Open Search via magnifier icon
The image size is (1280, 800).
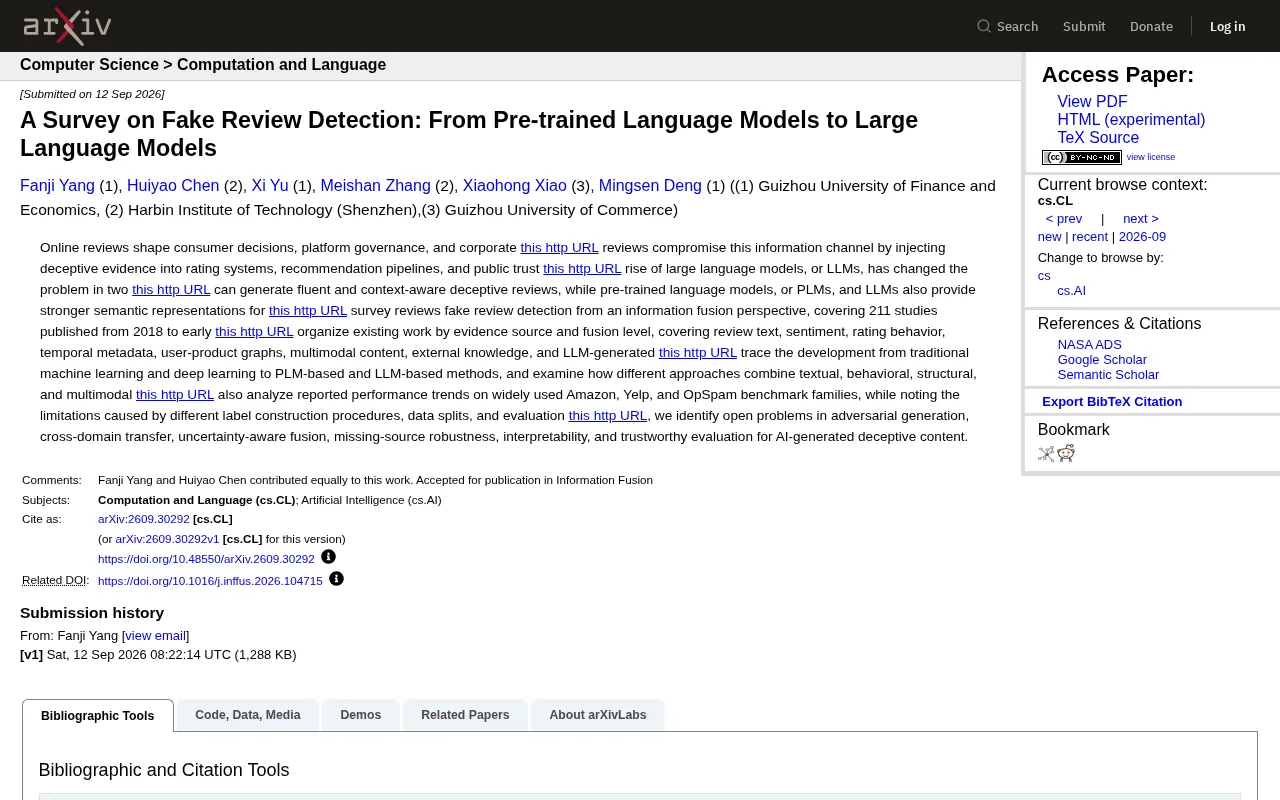coord(984,26)
